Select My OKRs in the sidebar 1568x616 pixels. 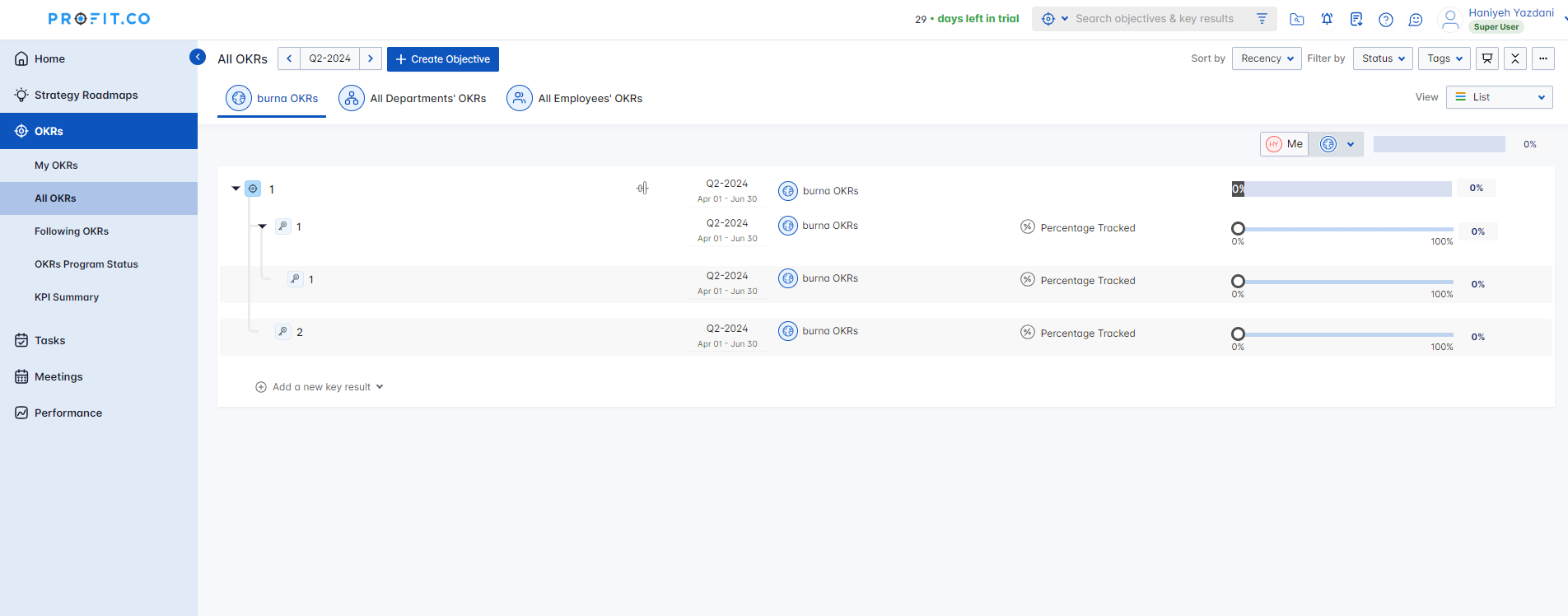pyautogui.click(x=56, y=166)
